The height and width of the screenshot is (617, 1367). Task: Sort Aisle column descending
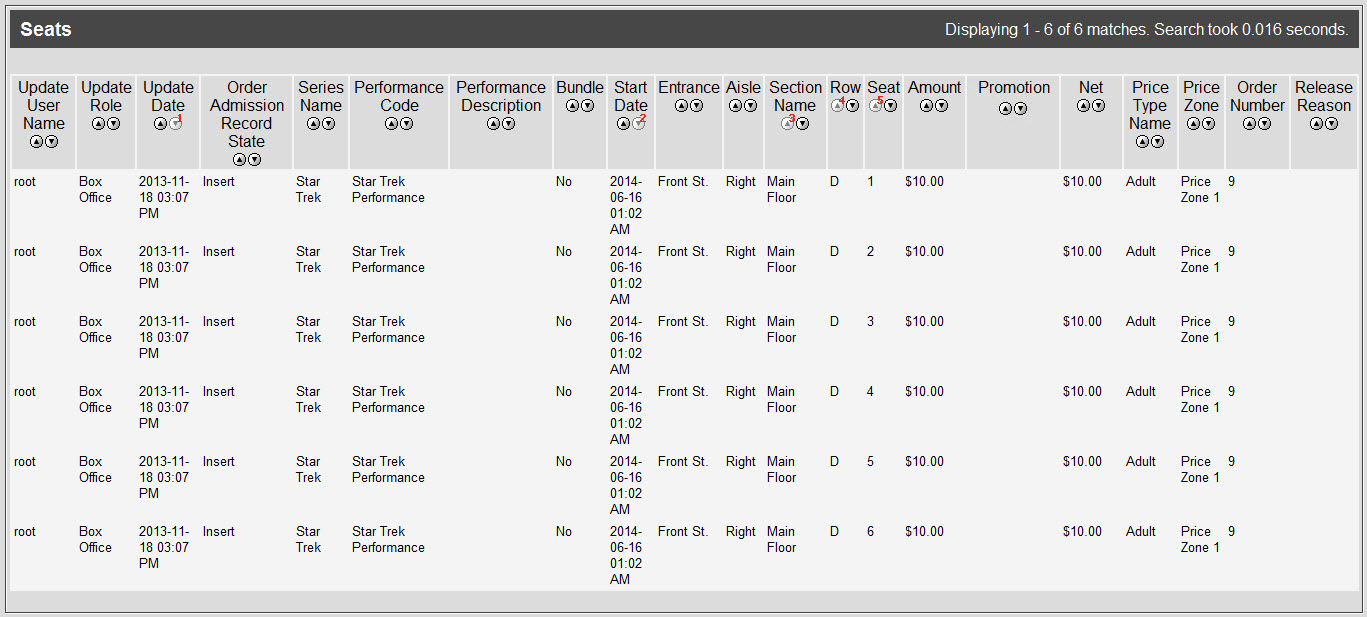click(x=751, y=106)
